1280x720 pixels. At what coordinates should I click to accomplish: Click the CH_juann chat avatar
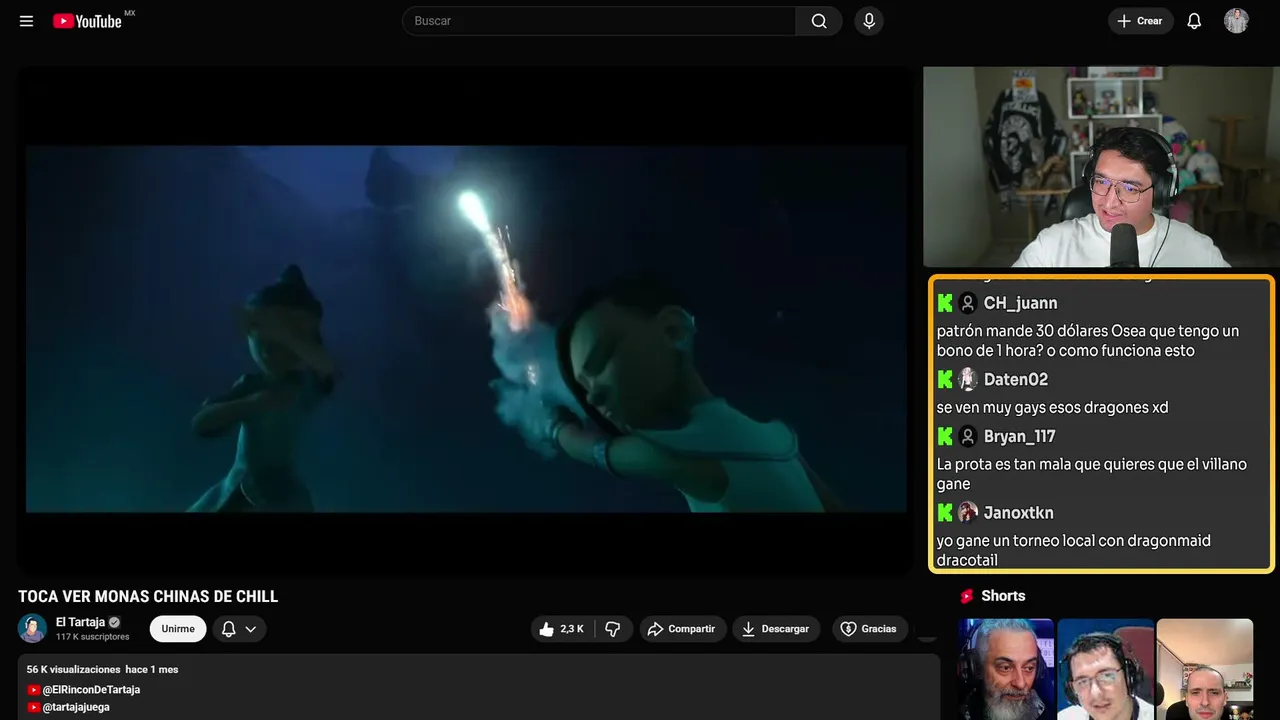(968, 303)
